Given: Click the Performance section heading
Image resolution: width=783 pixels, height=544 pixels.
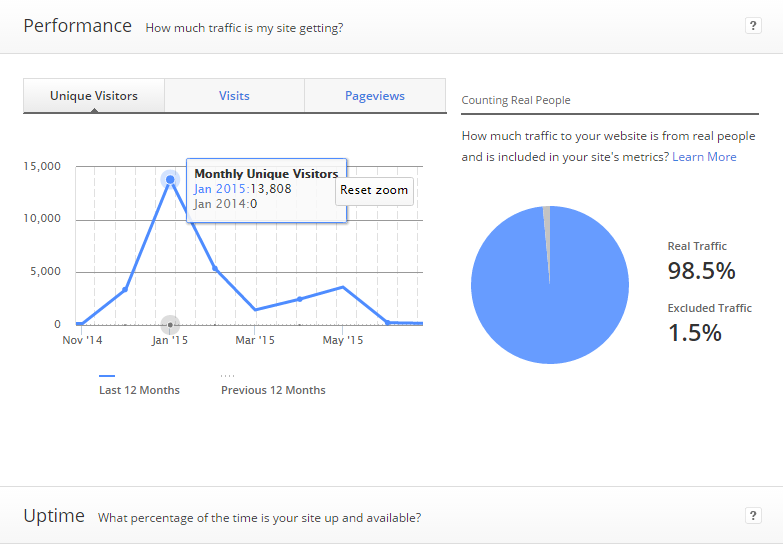Looking at the screenshot, I should tap(77, 25).
